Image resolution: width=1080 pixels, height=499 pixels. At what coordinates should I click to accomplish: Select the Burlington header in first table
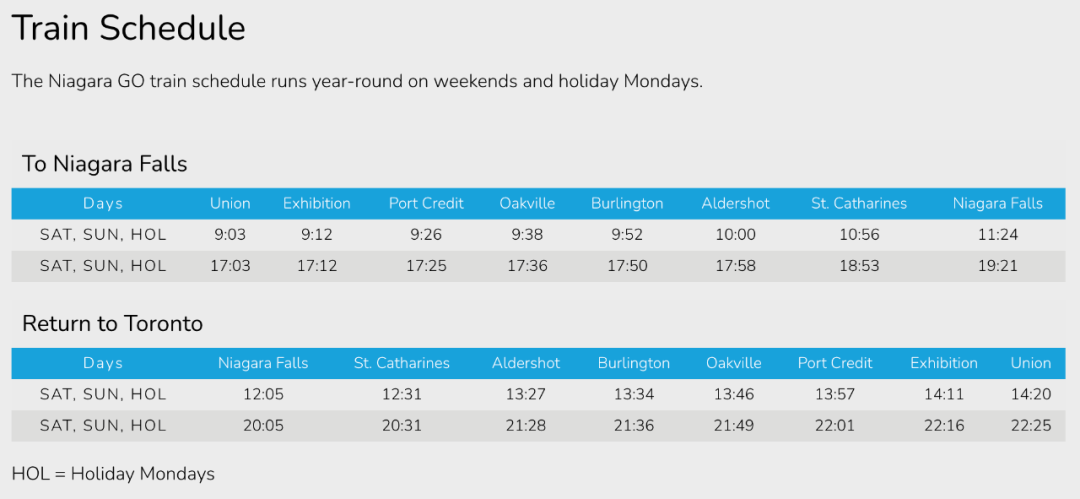tap(627, 203)
